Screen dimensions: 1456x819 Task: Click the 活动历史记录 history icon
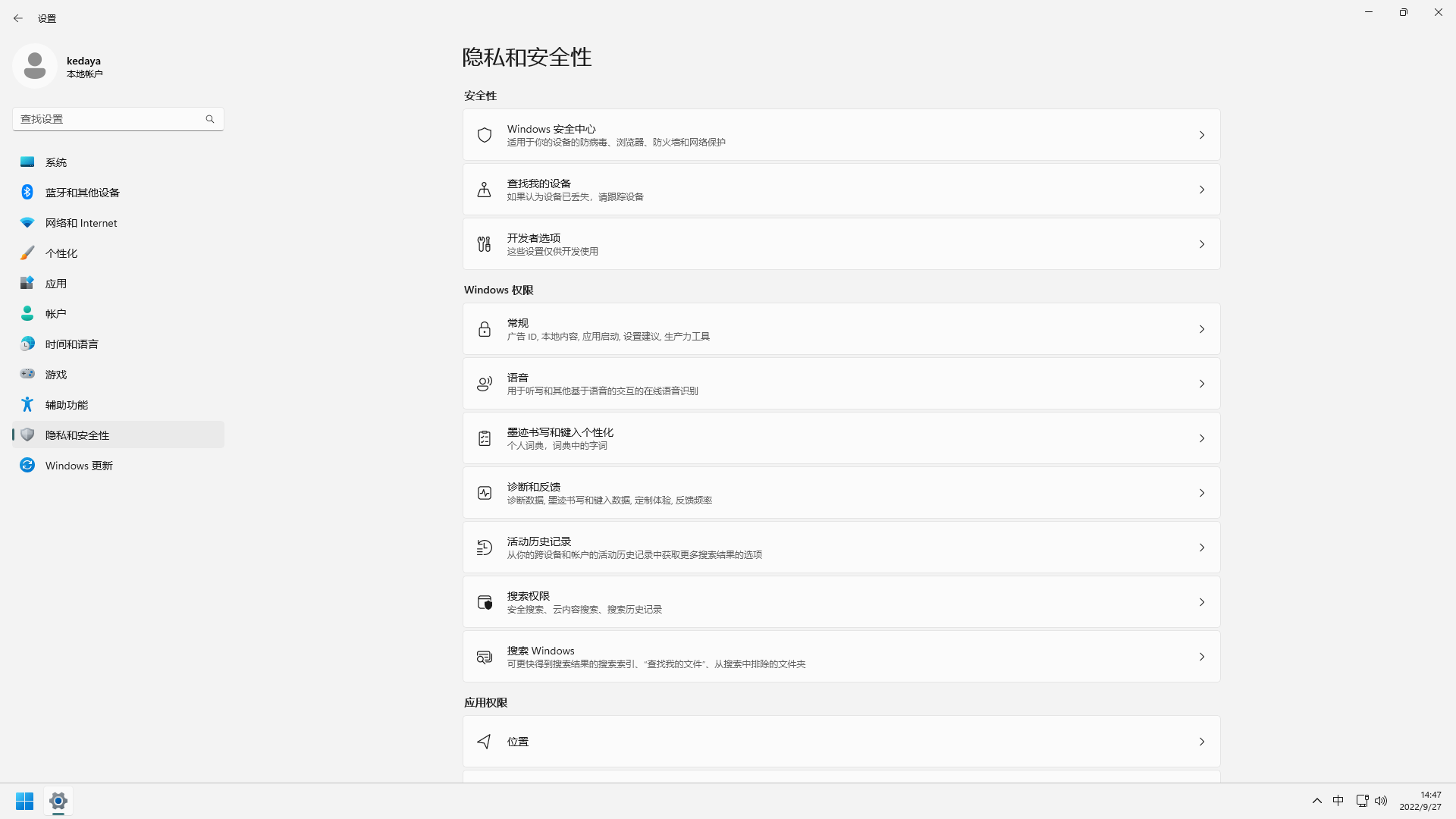(485, 548)
